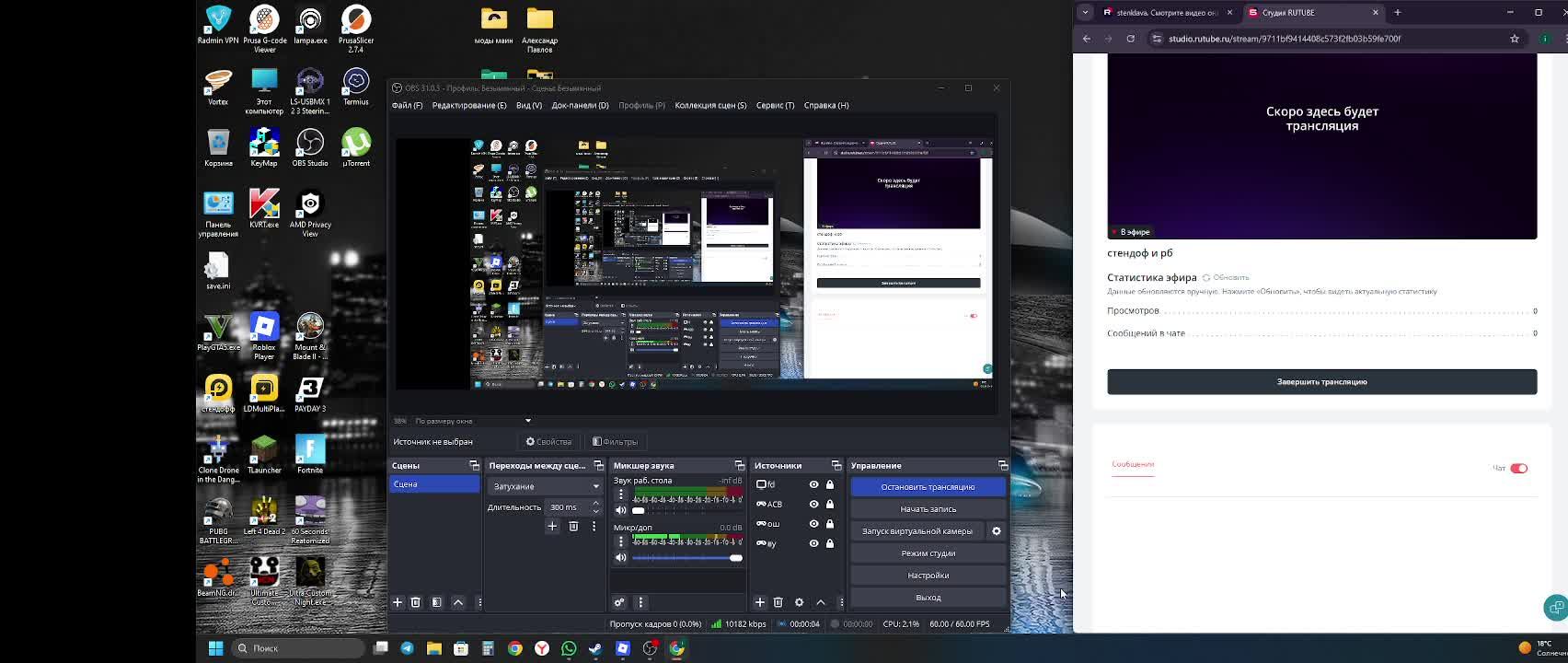Screen dimensions: 1568x663
Task: Lock toggle for the ACB source
Action: (830, 505)
